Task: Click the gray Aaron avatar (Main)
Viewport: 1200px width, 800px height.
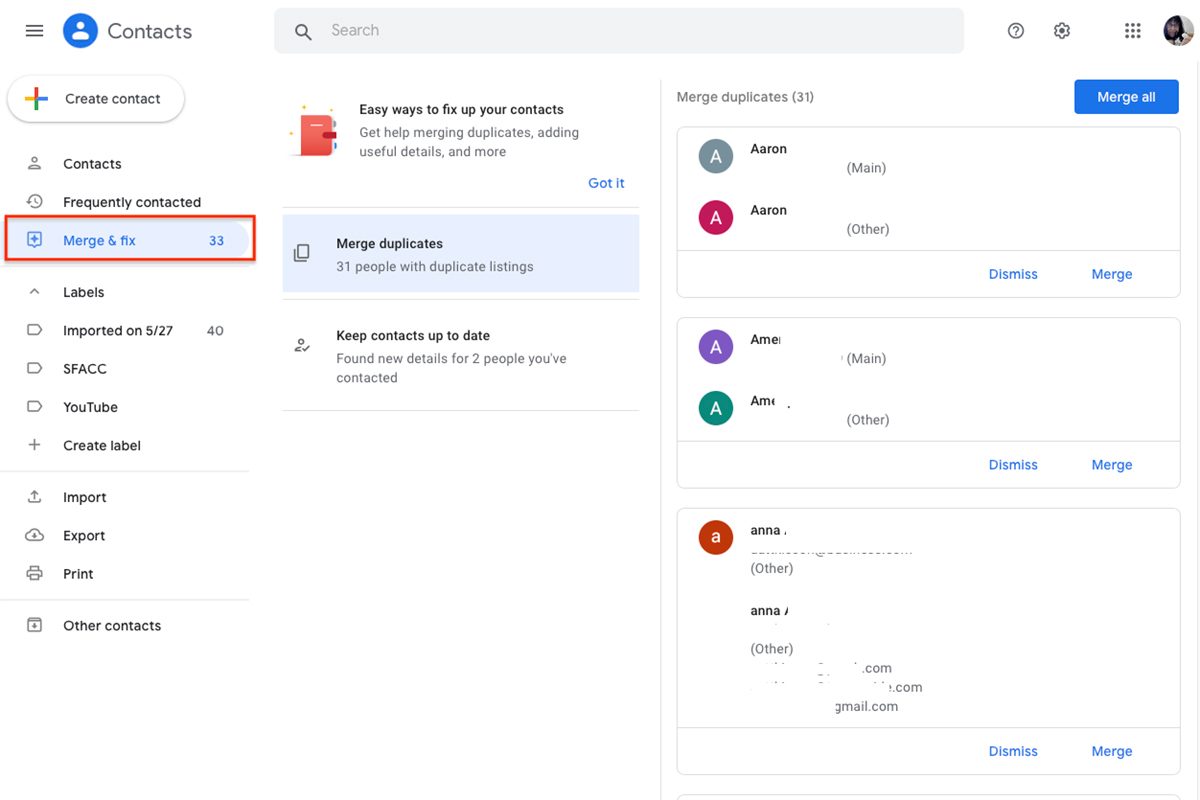Action: click(715, 157)
